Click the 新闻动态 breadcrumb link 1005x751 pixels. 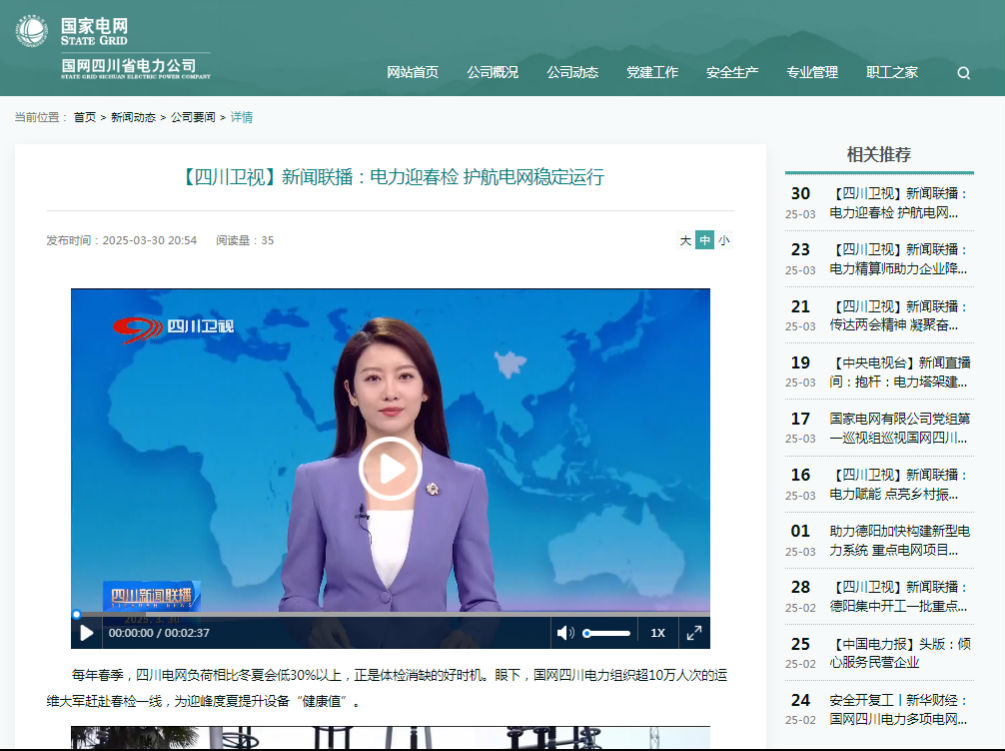coord(133,117)
